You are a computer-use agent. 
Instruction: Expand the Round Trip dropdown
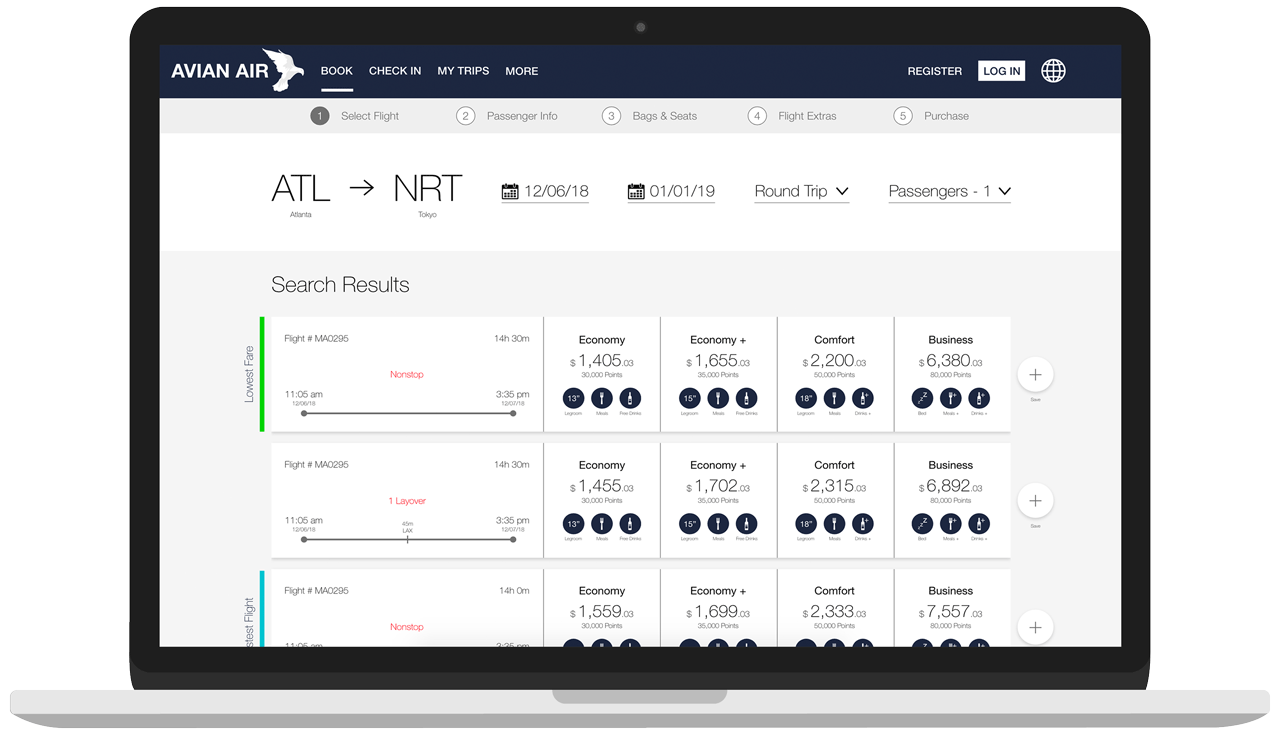click(x=802, y=191)
